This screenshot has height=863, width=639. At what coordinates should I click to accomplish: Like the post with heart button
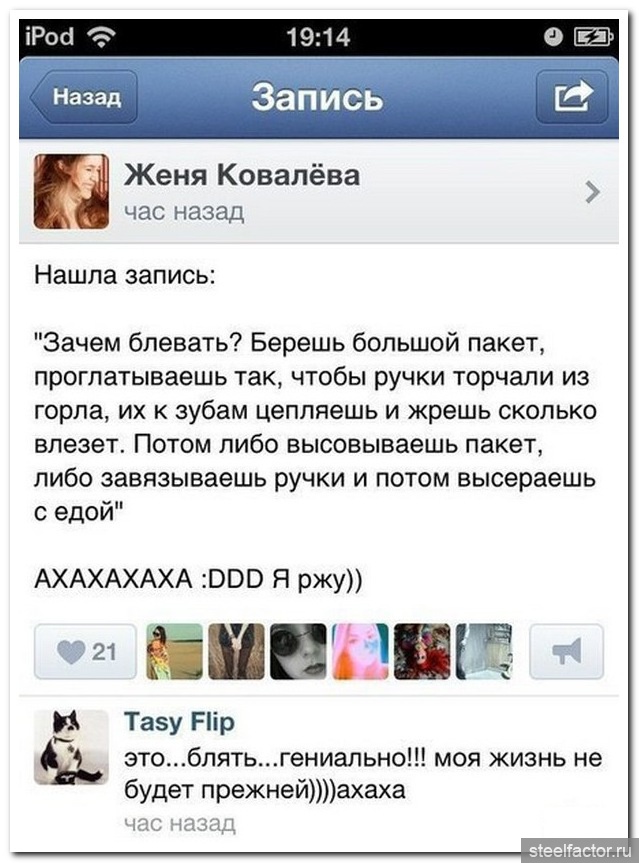(85, 652)
